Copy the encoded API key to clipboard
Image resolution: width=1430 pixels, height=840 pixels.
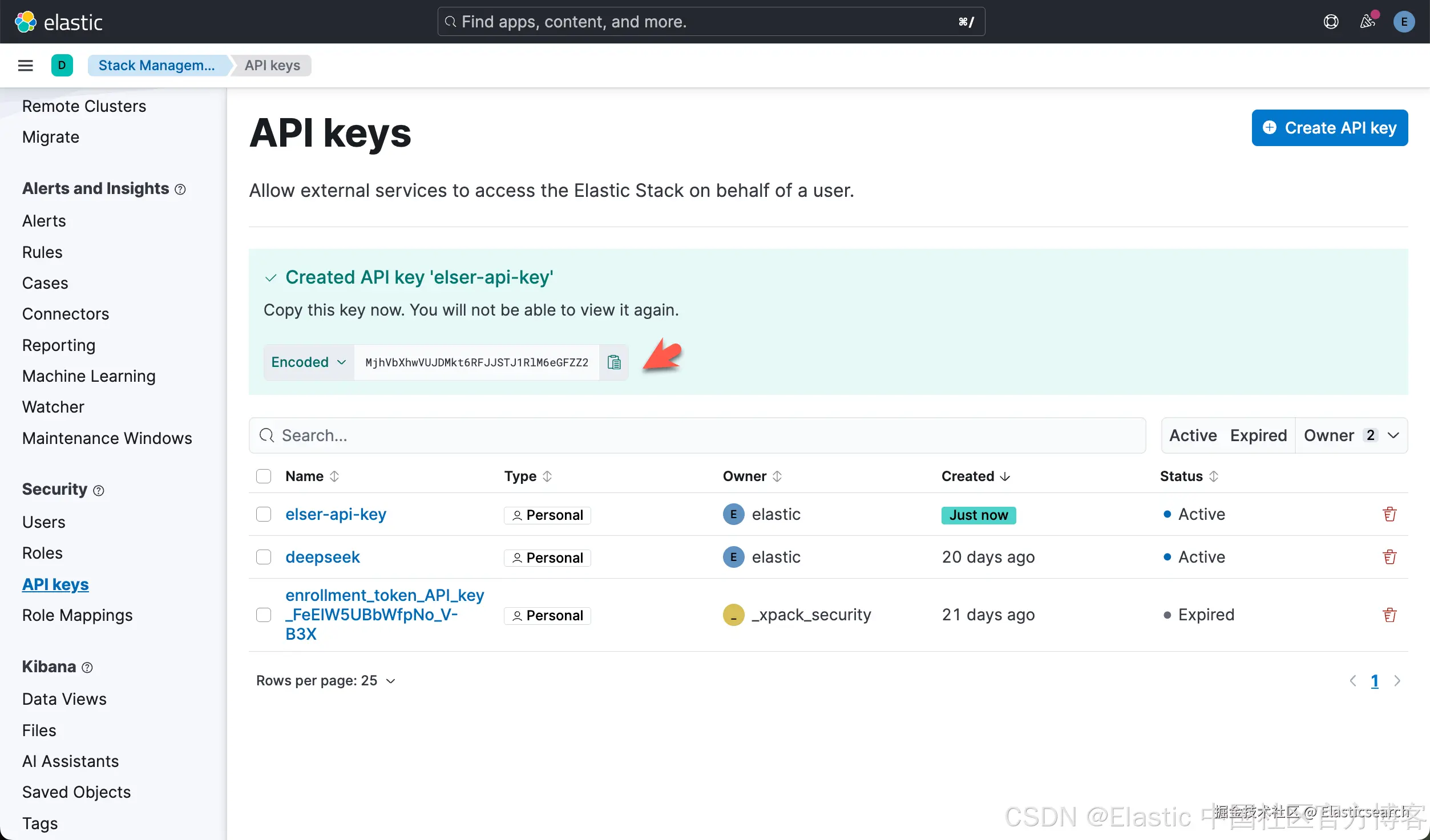(614, 362)
